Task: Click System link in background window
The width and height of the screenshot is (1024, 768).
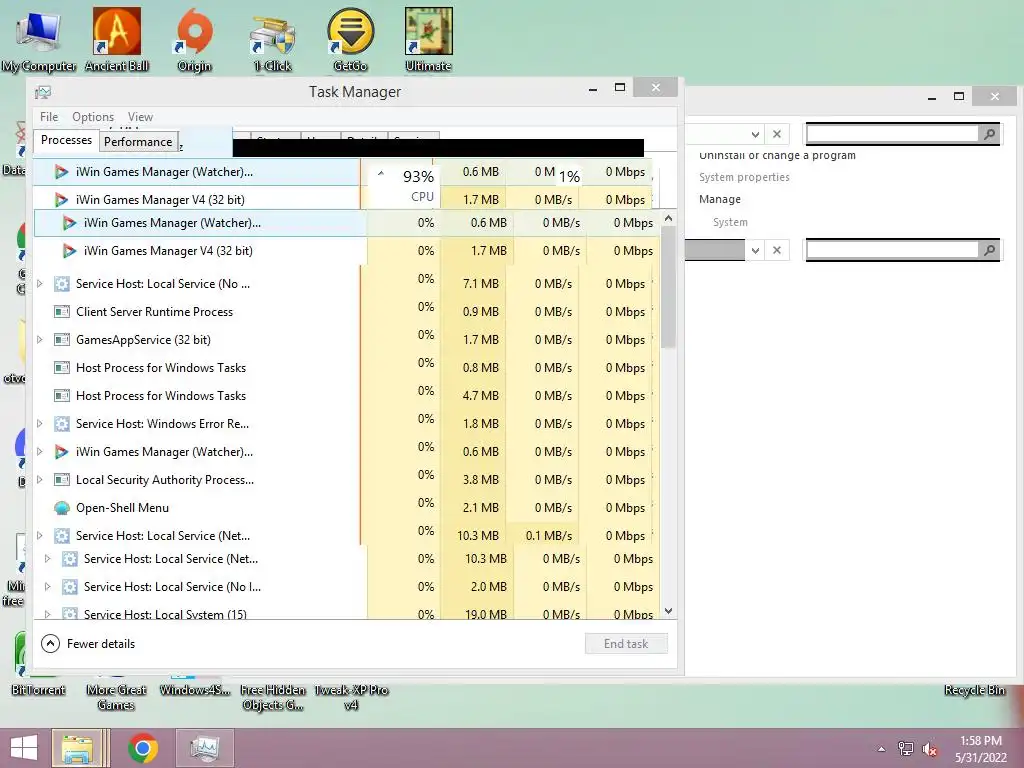Action: pyautogui.click(x=730, y=222)
